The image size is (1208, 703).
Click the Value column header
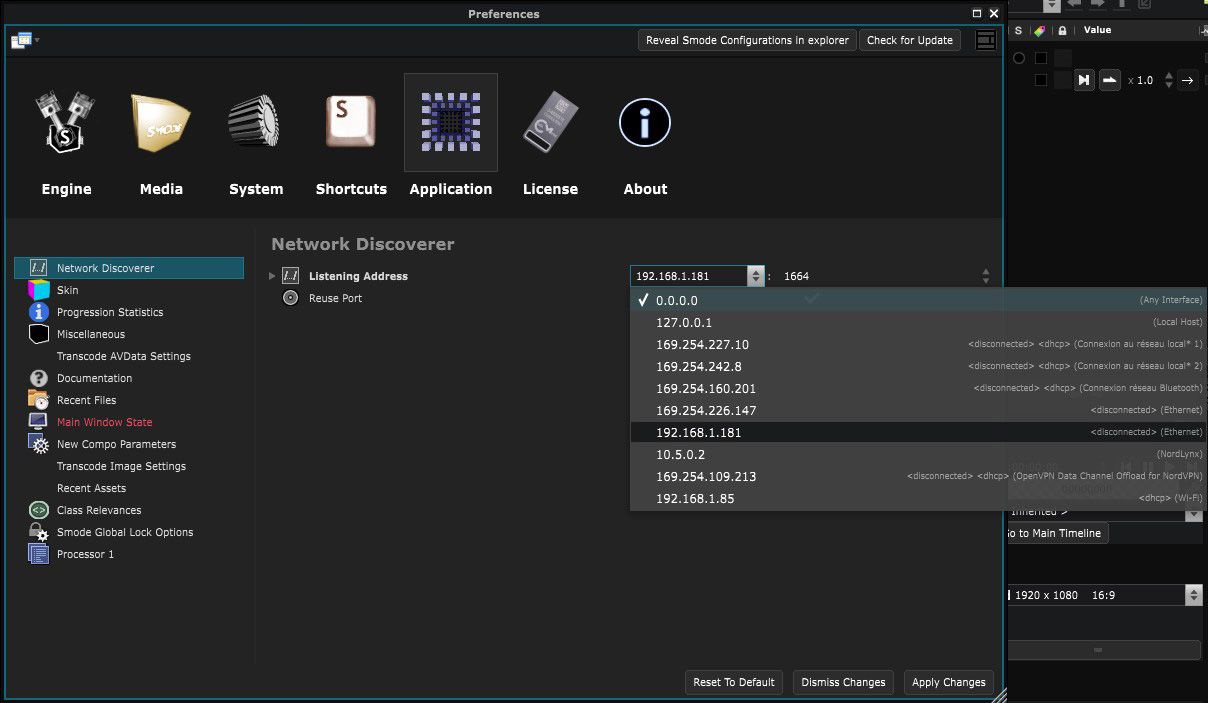click(x=1097, y=30)
